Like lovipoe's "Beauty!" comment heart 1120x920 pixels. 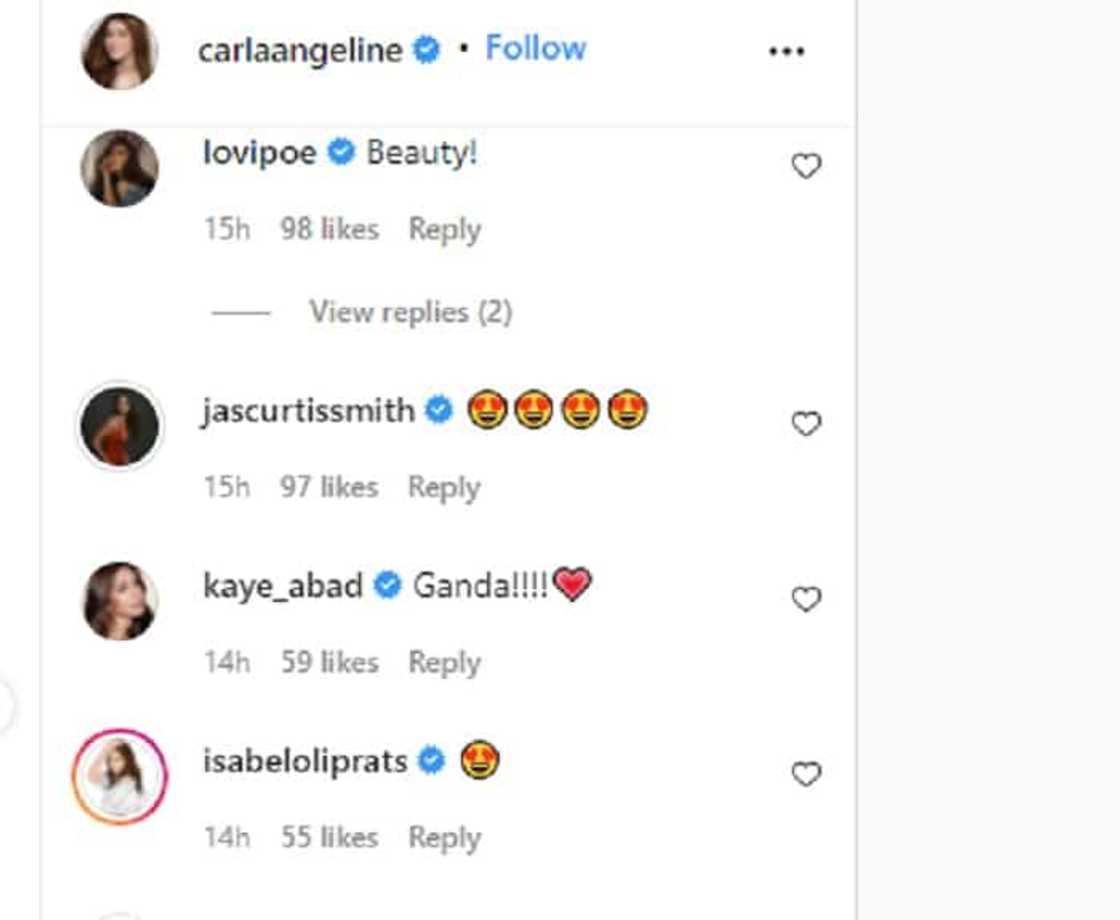[x=806, y=166]
